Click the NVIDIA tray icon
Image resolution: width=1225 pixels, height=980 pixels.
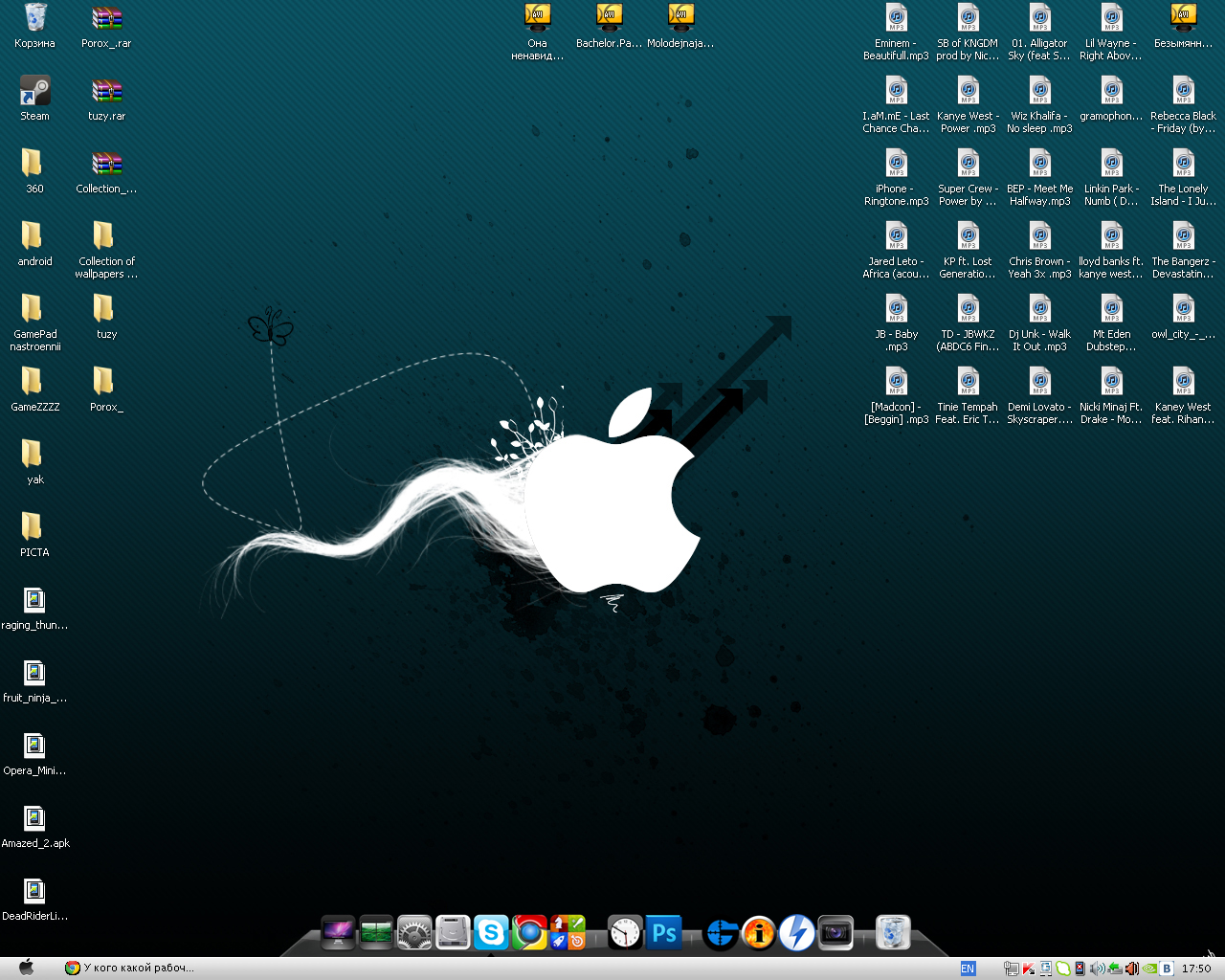coord(1149,969)
